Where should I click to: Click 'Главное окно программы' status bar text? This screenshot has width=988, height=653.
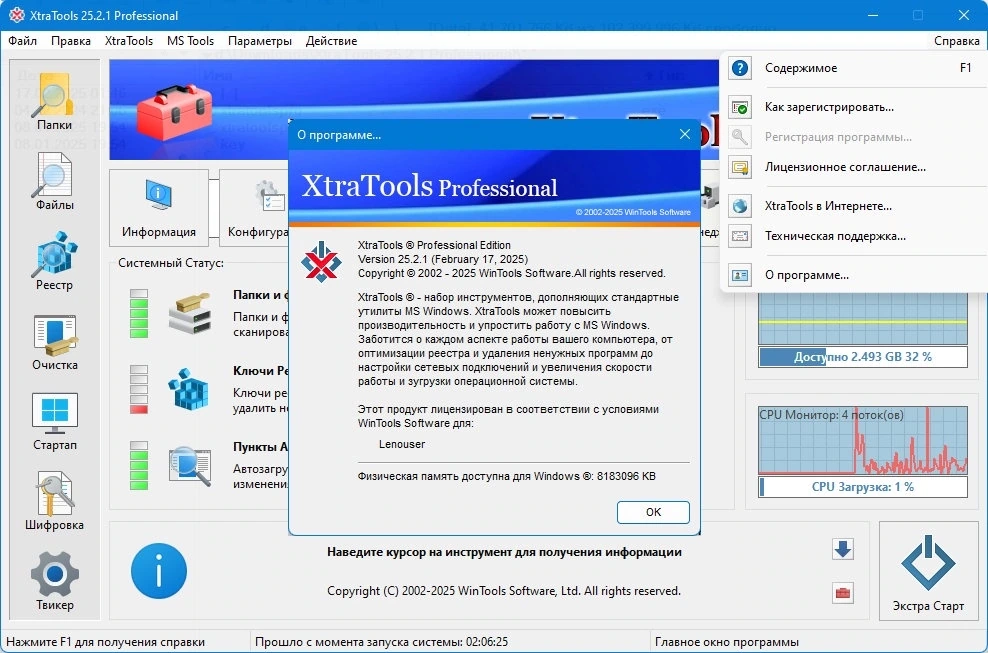click(727, 642)
